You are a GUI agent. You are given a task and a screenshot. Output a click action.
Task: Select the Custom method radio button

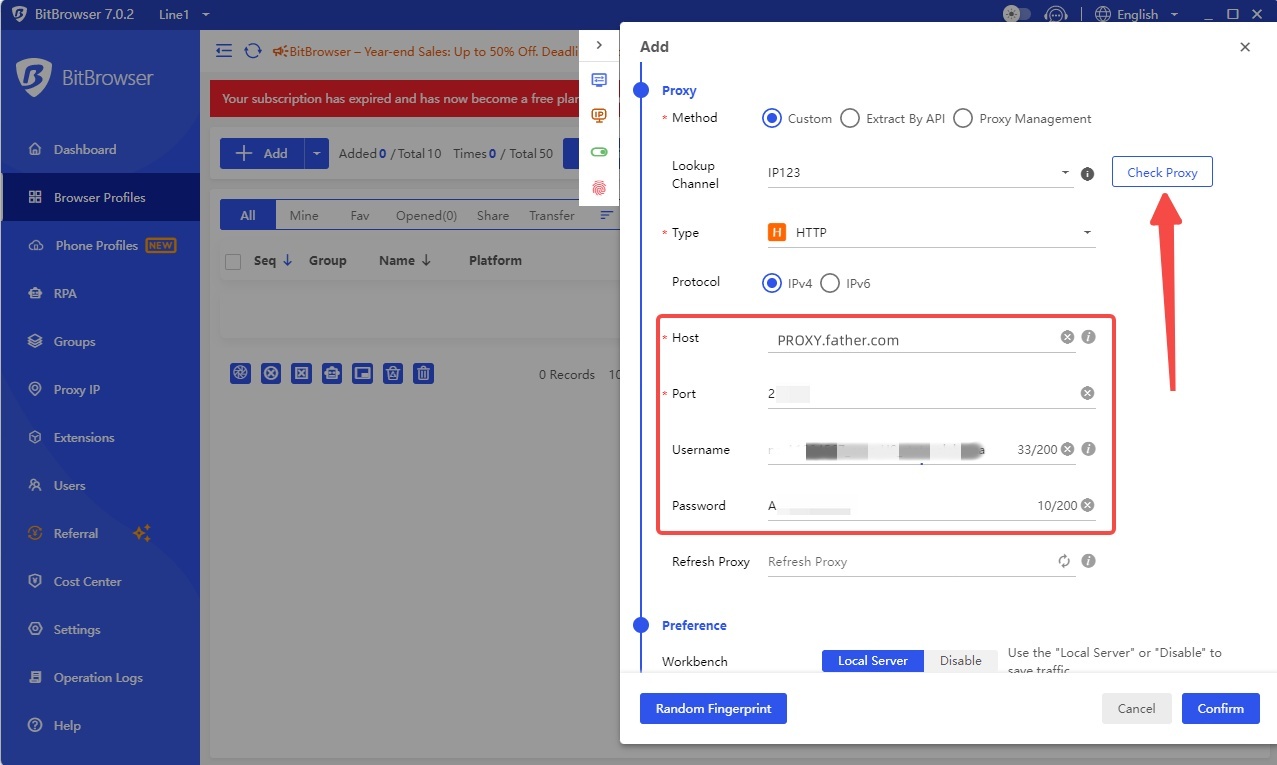click(x=771, y=118)
